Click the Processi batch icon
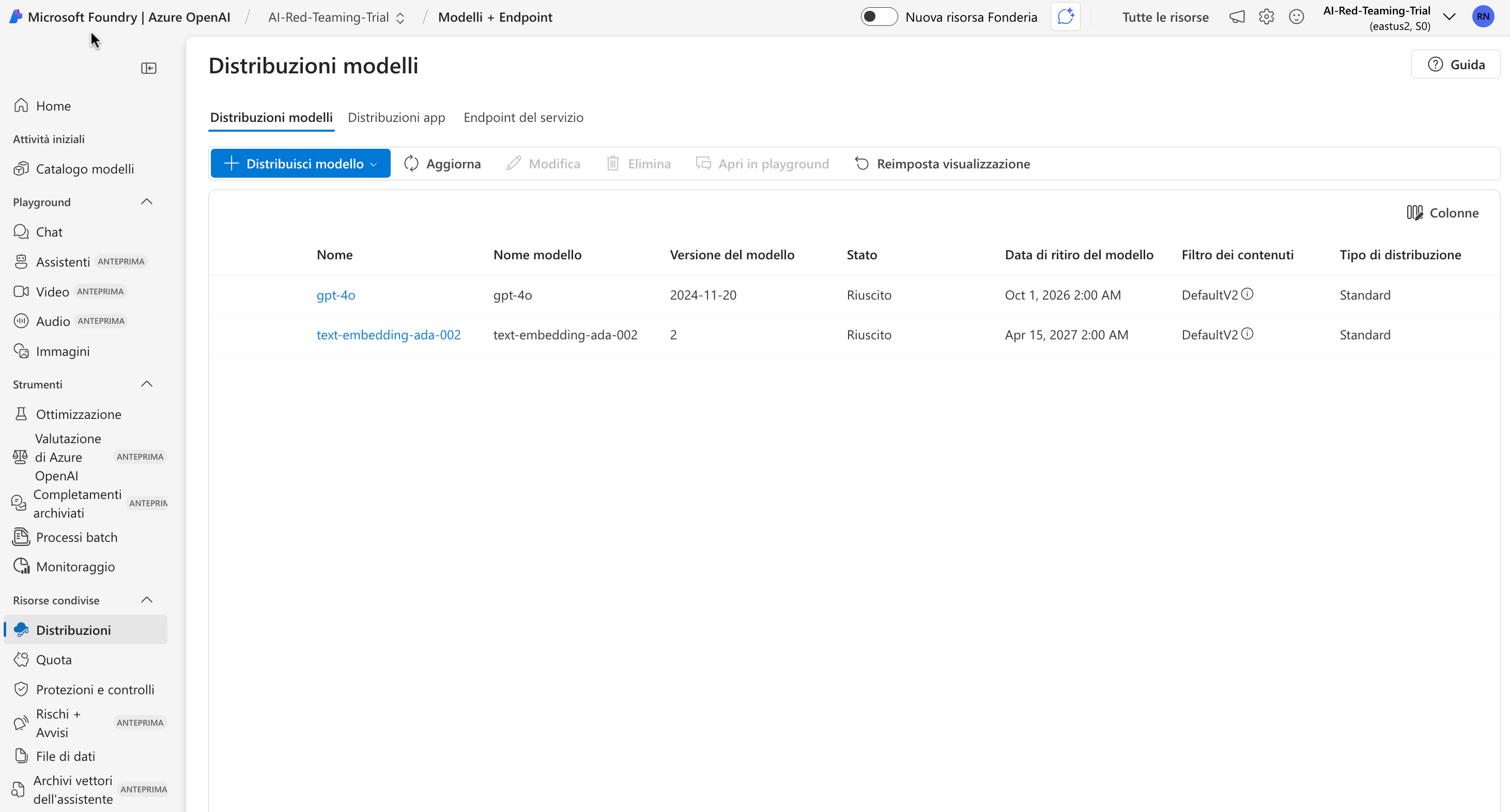This screenshot has width=1510, height=812. (x=21, y=537)
